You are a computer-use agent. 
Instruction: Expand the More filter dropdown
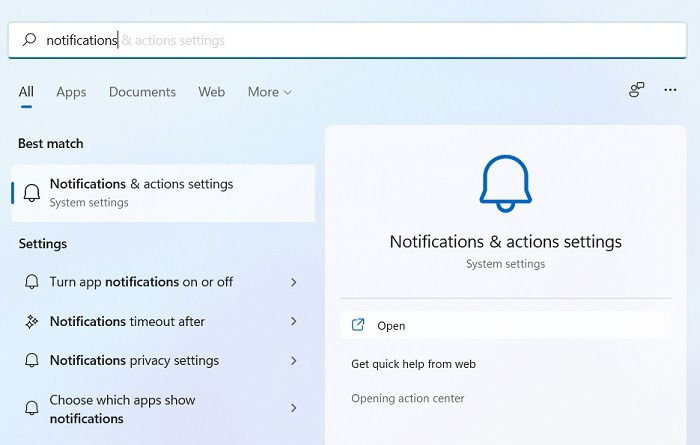[270, 92]
